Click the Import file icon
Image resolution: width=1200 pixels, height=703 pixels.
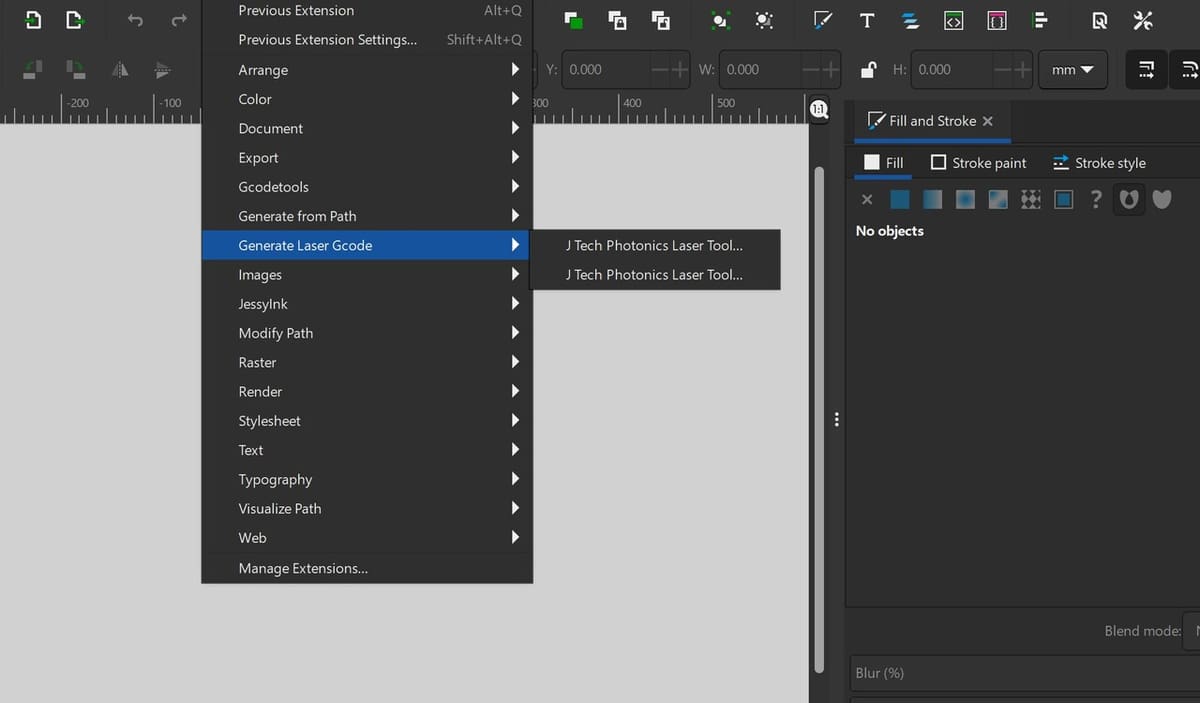[x=33, y=20]
